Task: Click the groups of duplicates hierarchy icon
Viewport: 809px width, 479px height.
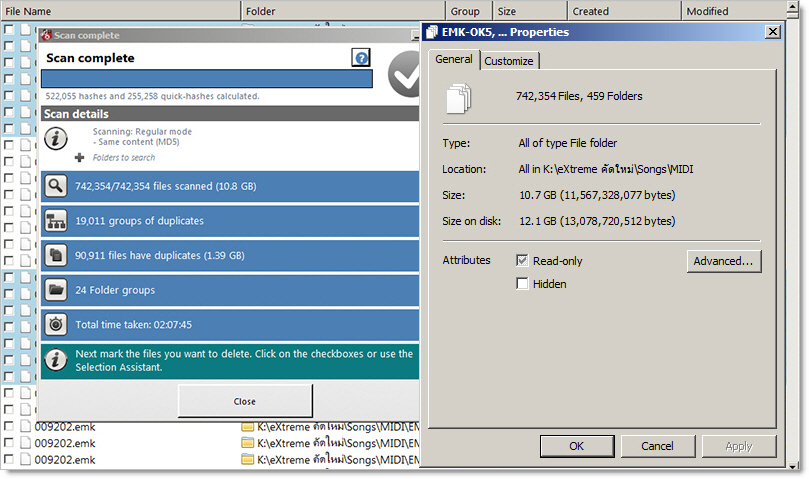Action: pos(55,220)
